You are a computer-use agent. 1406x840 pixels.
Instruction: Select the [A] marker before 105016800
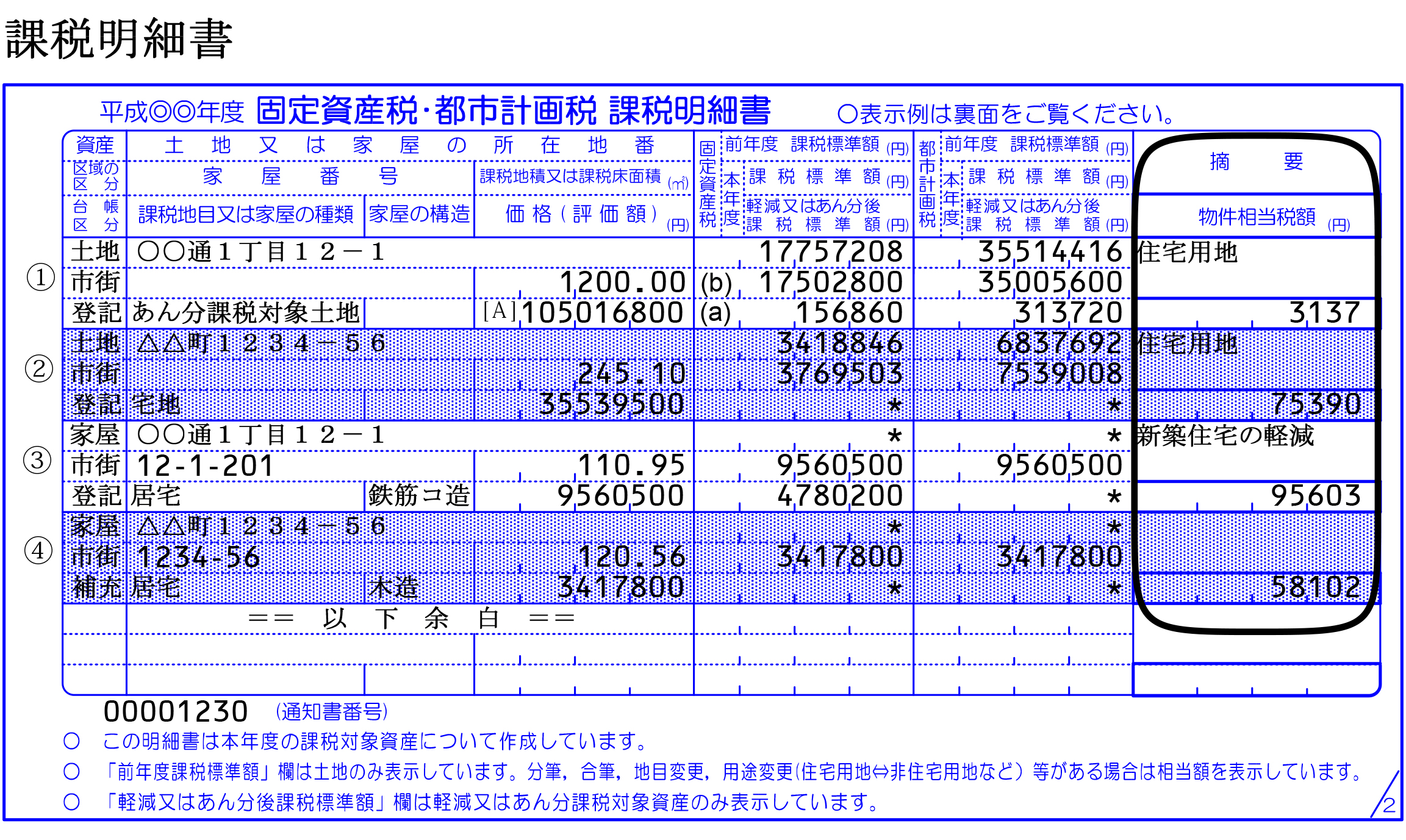coord(499,311)
